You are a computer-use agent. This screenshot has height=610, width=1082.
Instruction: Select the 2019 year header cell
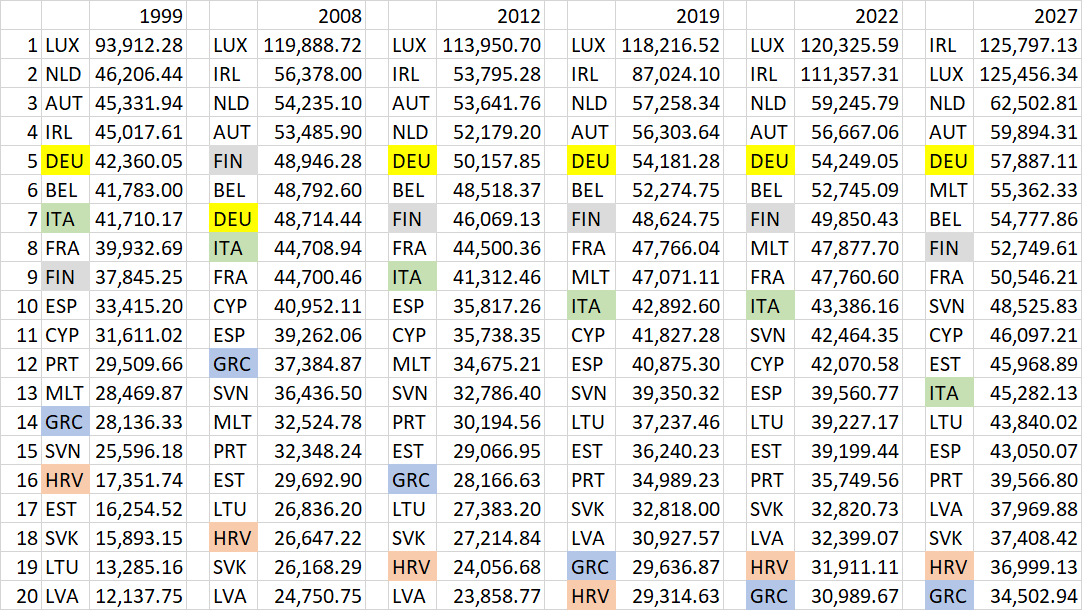coord(669,15)
